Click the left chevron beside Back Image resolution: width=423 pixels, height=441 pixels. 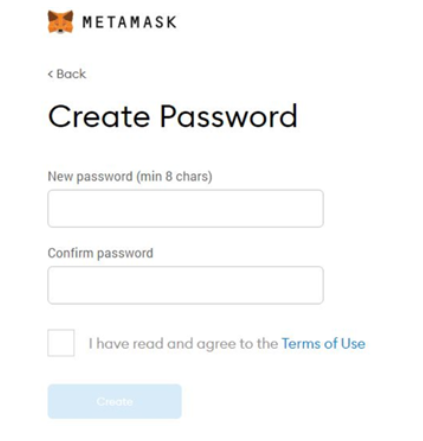[50, 74]
